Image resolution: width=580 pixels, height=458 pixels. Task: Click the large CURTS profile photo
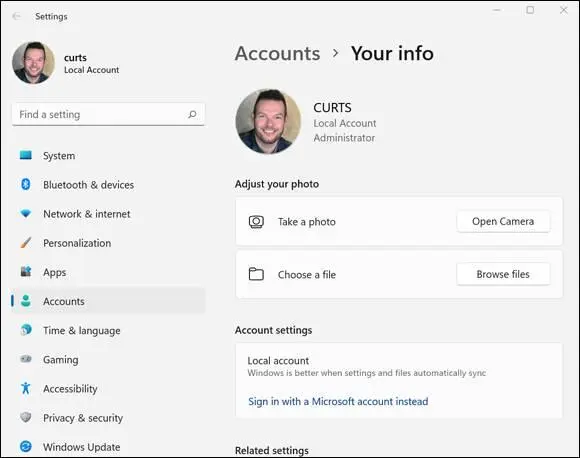coord(268,121)
